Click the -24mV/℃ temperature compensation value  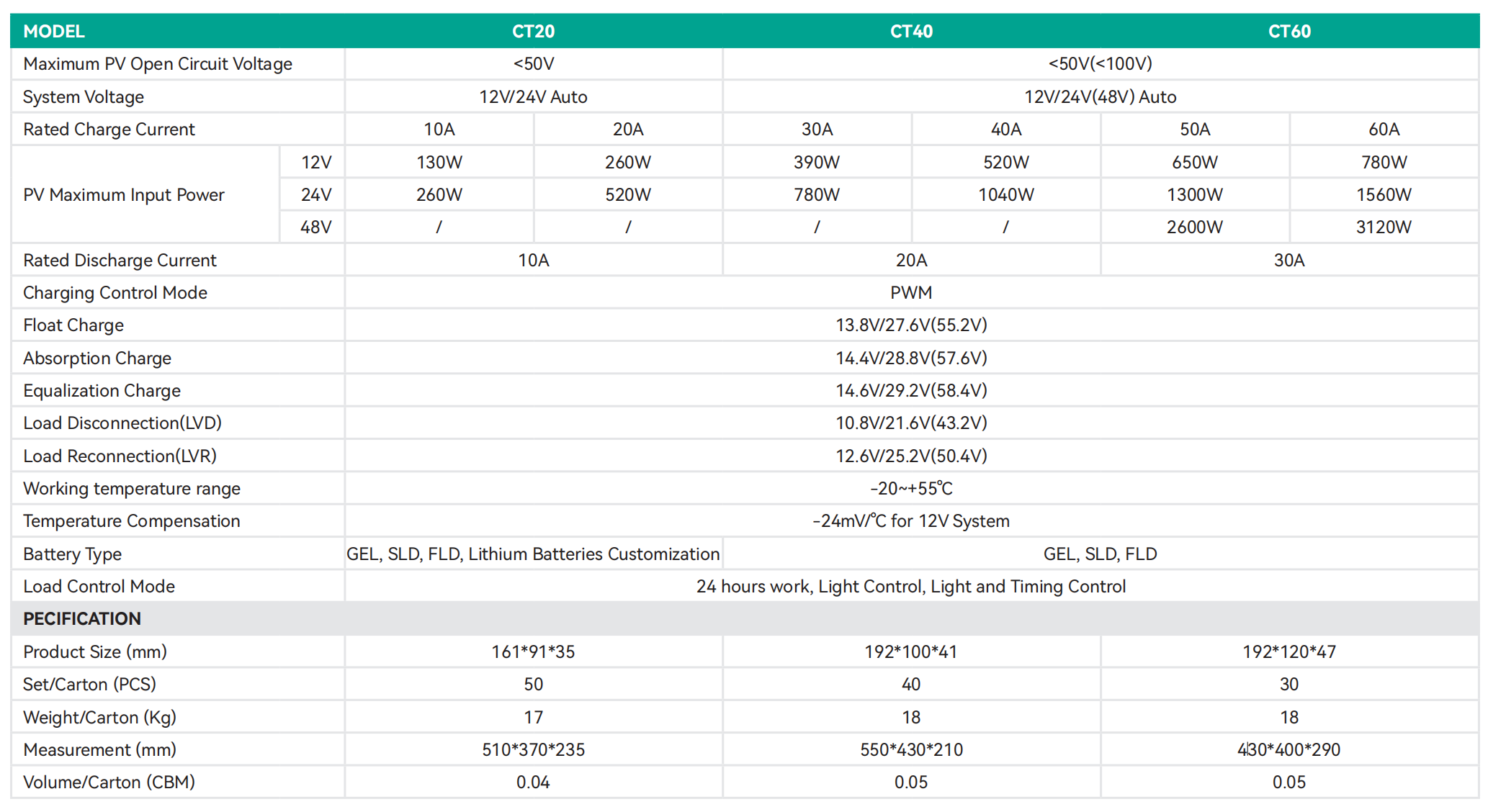[x=911, y=521]
